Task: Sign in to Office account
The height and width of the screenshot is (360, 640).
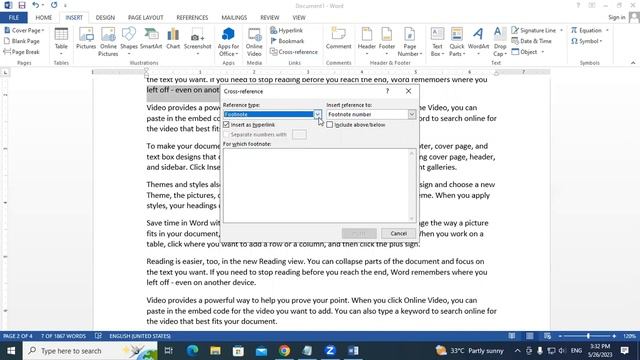Action: point(616,17)
